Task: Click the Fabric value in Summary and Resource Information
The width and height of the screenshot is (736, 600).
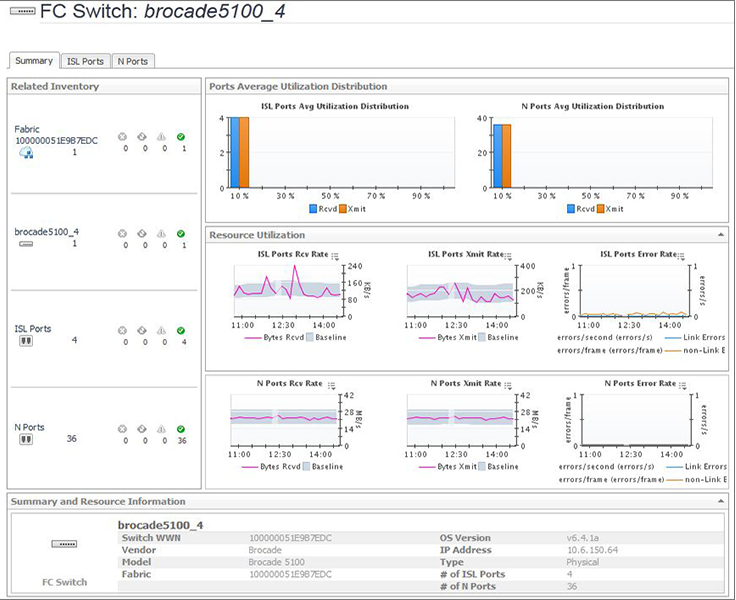Action: click(x=291, y=574)
